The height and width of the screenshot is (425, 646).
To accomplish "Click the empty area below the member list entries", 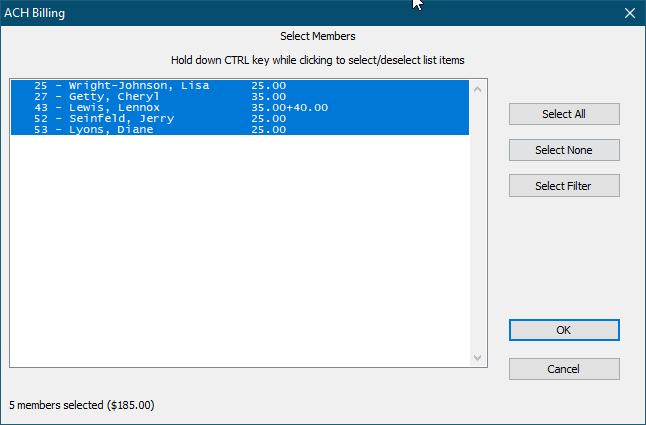I will click(240, 250).
